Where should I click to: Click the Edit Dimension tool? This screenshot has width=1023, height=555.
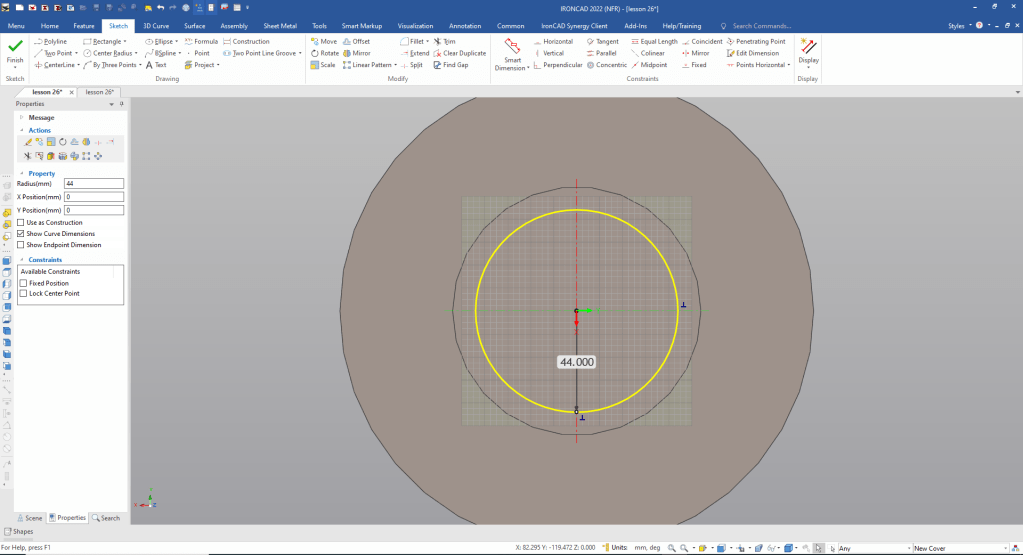point(757,53)
